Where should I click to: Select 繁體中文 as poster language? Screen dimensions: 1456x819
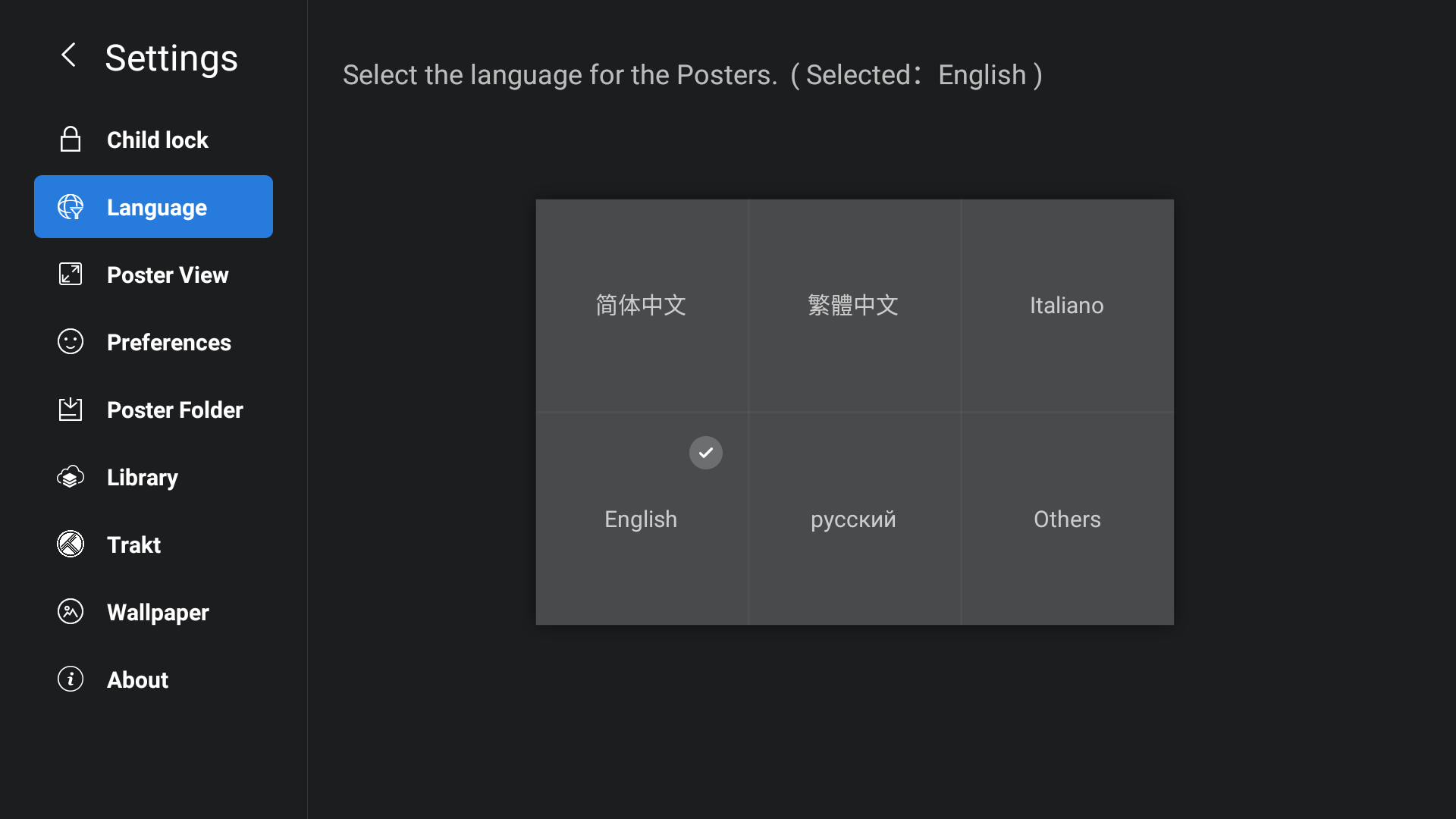pyautogui.click(x=854, y=306)
